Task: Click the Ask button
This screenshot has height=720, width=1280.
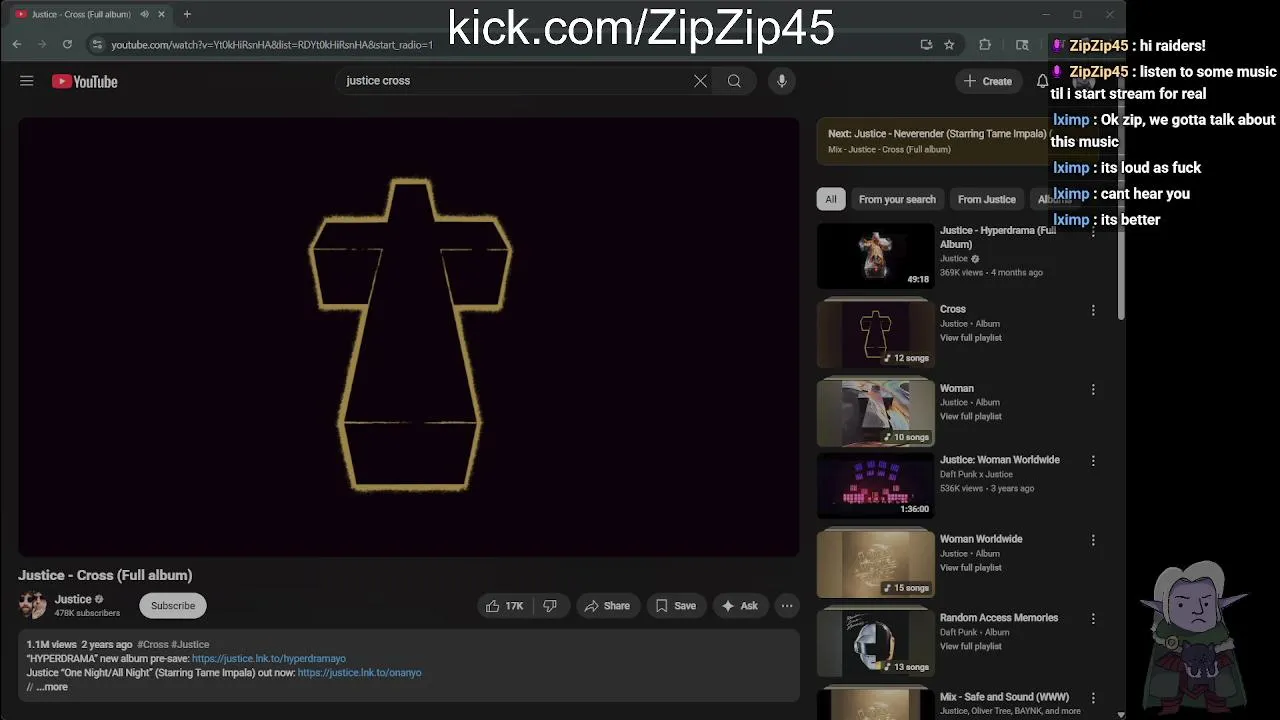Action: (x=740, y=606)
